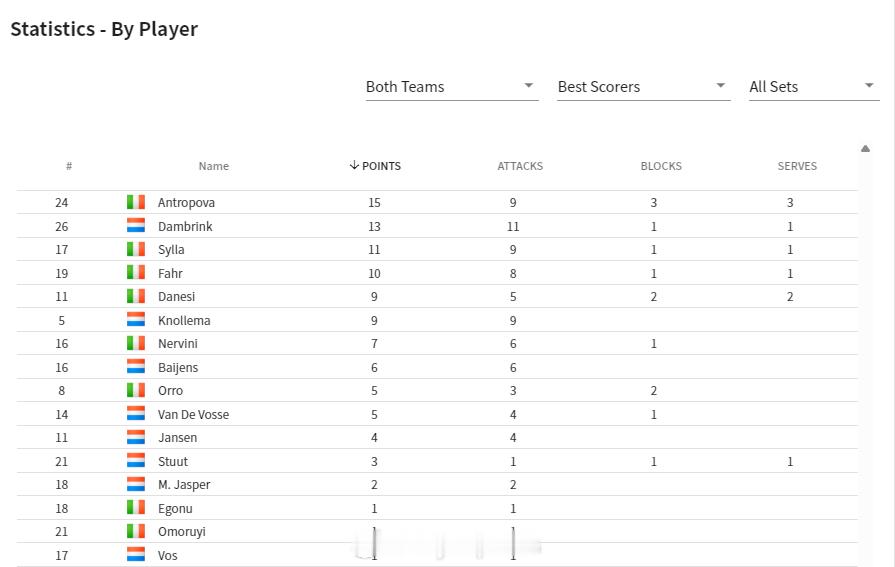Click the sort arrow next to POINTS
This screenshot has width=895, height=567.
coord(354,165)
